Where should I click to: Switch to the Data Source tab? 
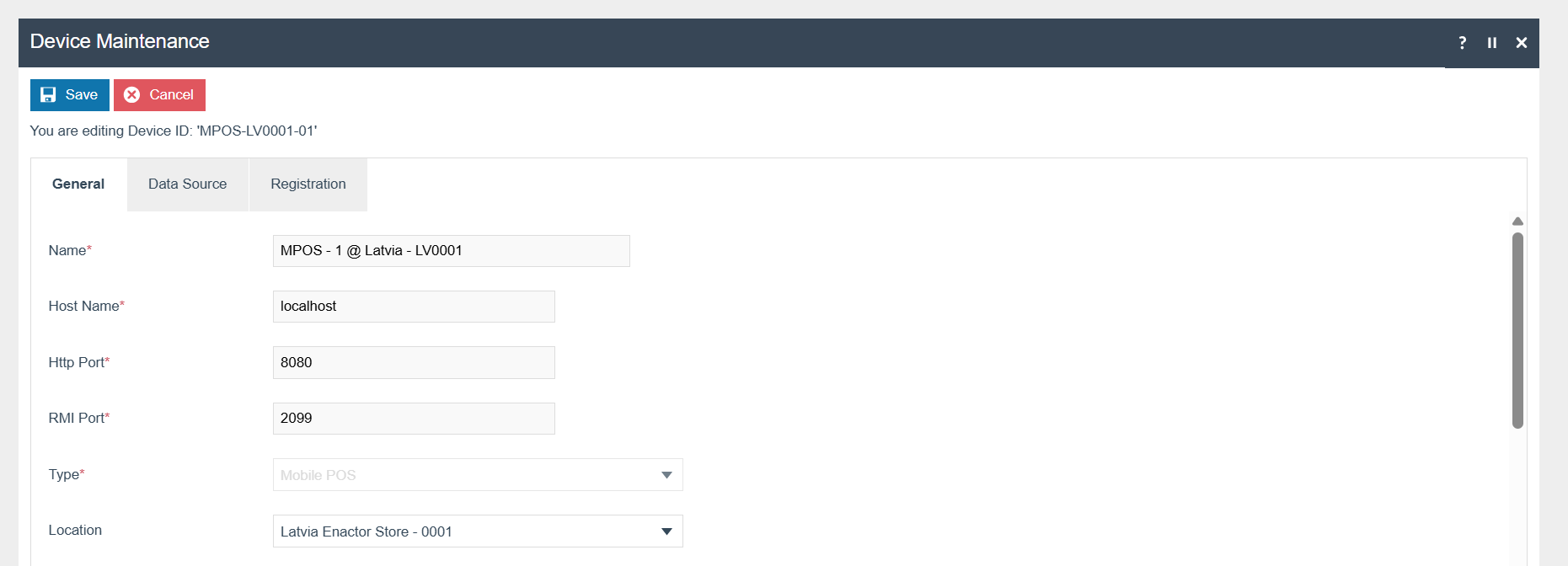coord(187,184)
